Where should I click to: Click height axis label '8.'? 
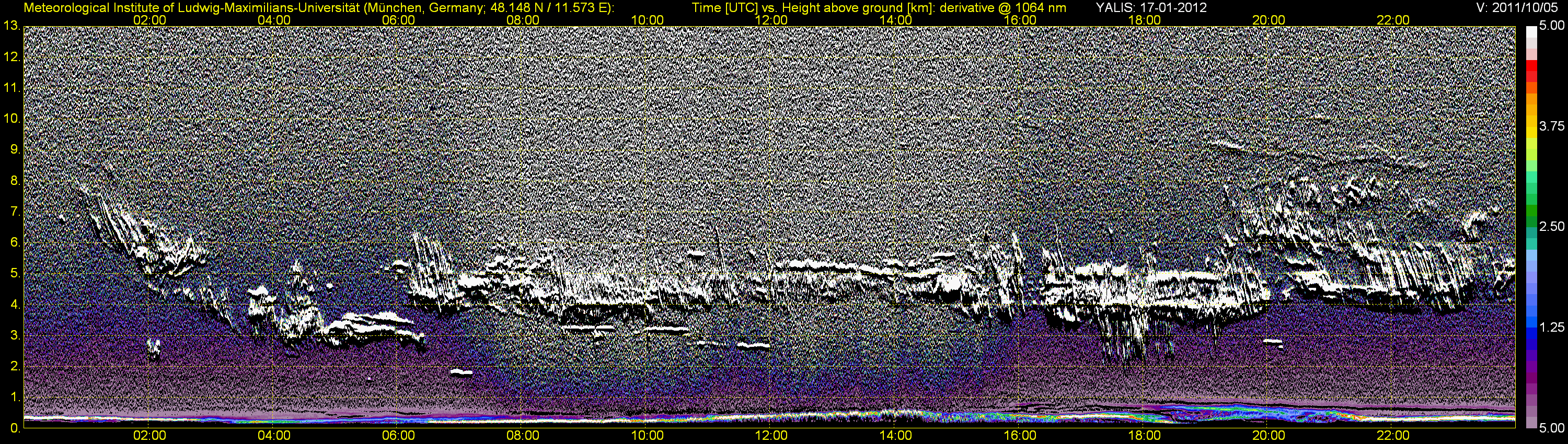pos(15,181)
